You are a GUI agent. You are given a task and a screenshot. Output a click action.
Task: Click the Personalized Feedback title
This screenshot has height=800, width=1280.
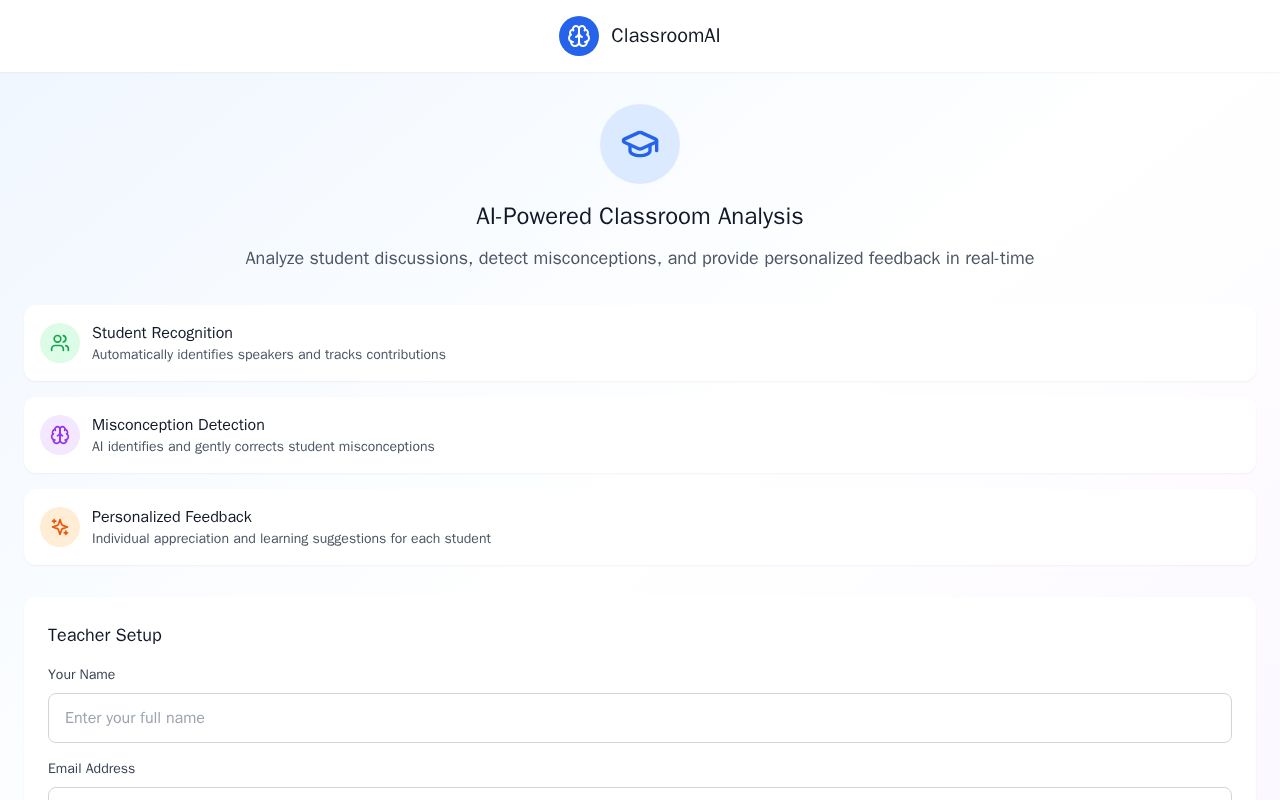click(x=172, y=517)
